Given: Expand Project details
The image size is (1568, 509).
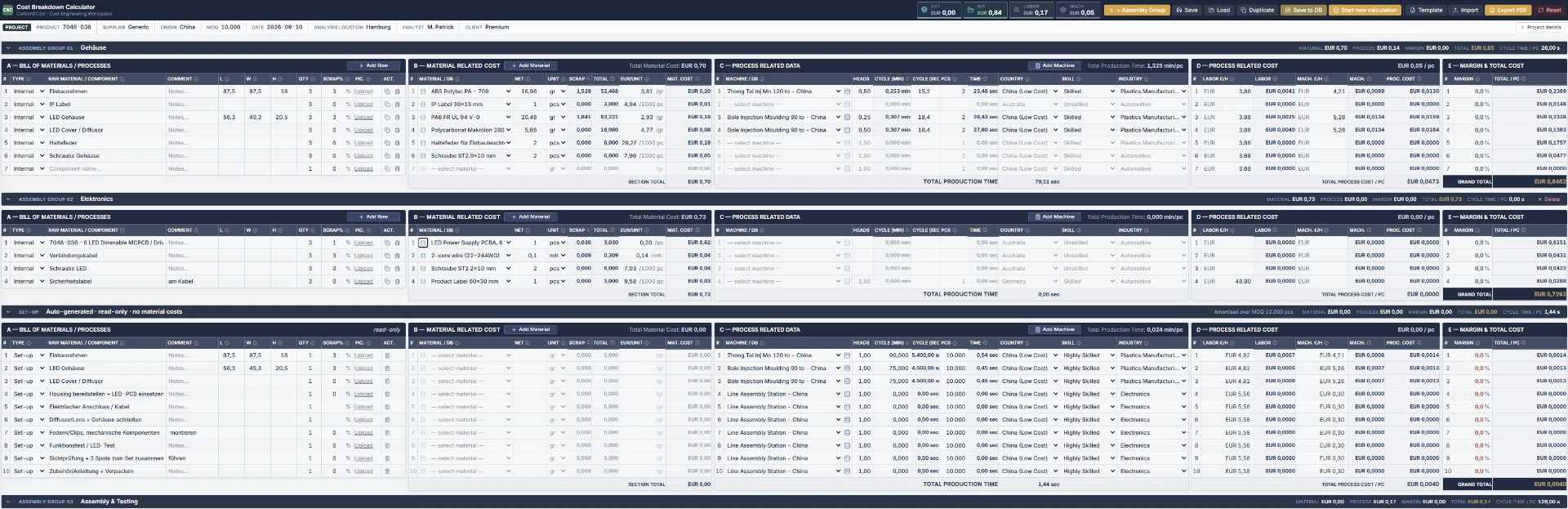Looking at the screenshot, I should pyautogui.click(x=1540, y=27).
